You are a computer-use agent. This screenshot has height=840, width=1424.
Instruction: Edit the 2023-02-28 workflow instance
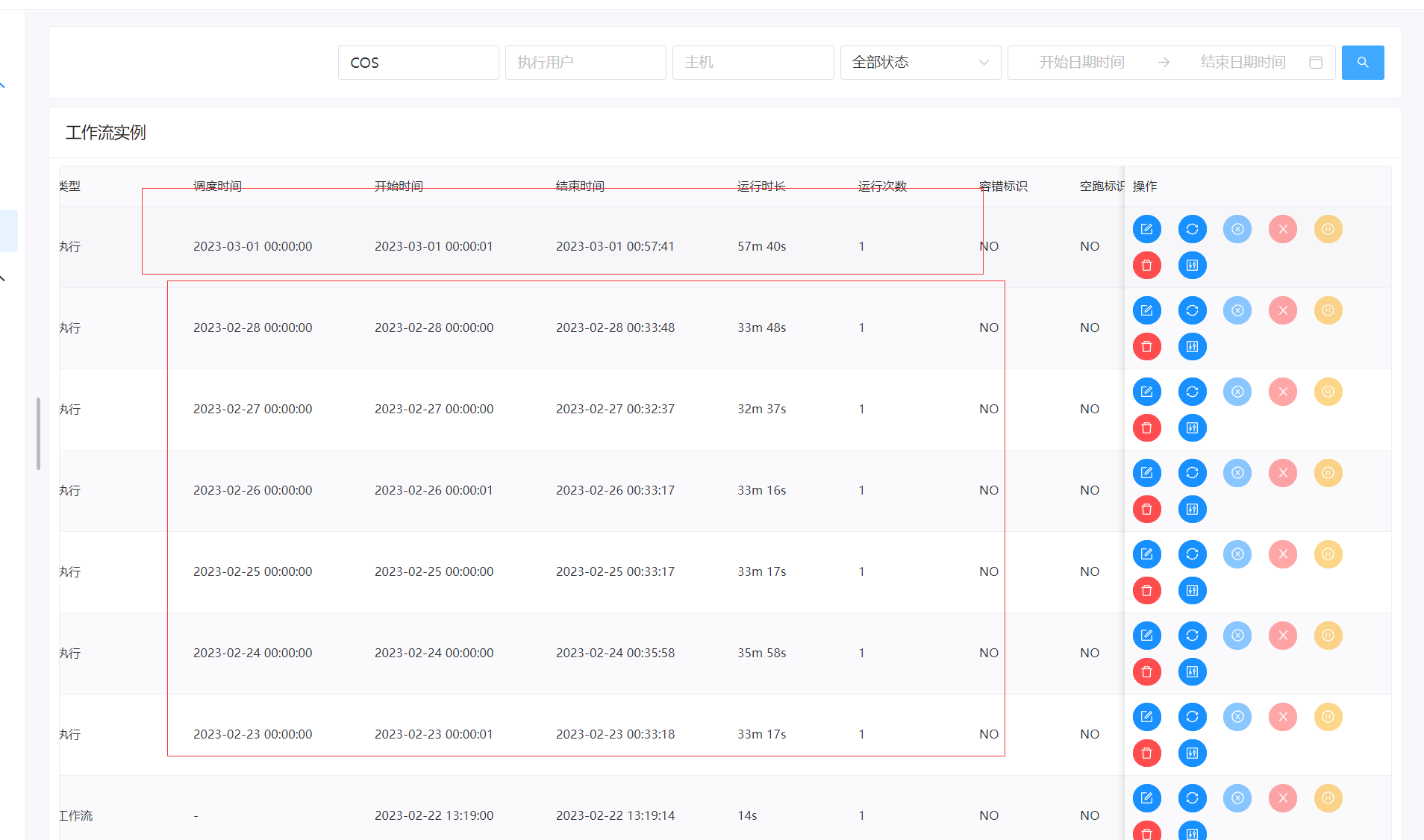coord(1146,310)
